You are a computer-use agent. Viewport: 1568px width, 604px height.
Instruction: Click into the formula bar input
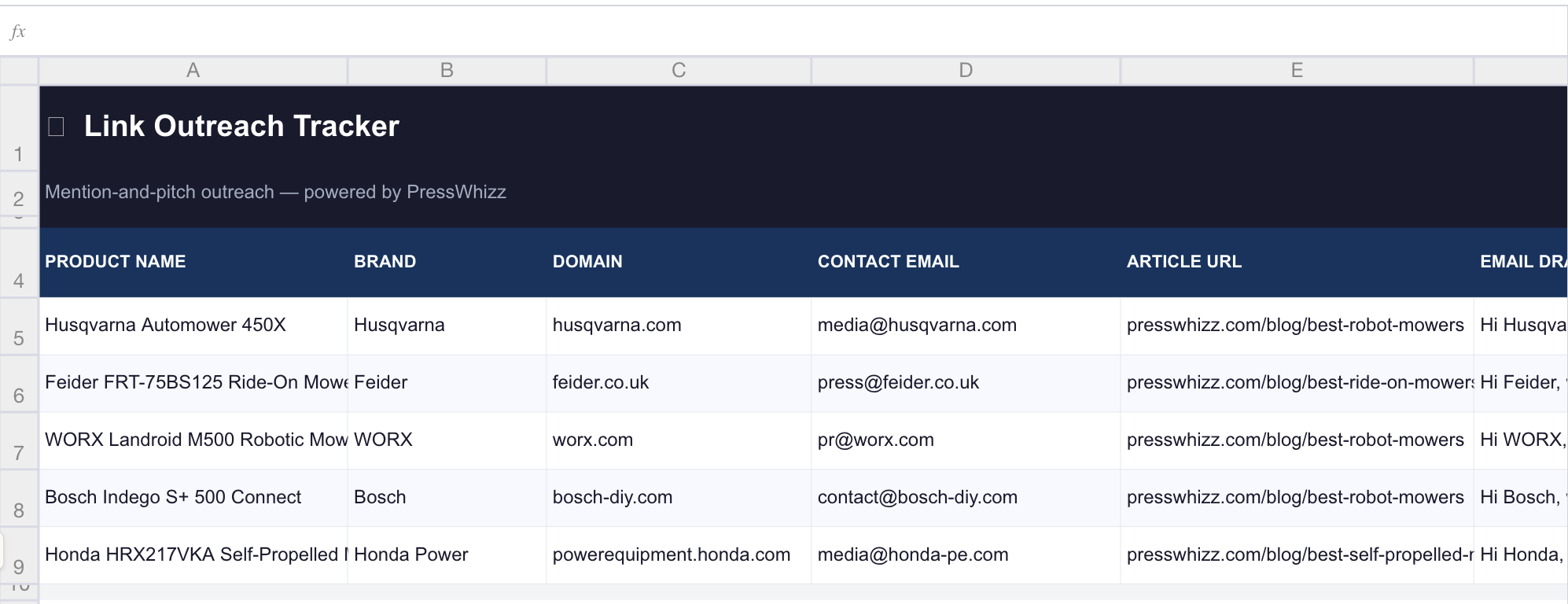[x=786, y=31]
